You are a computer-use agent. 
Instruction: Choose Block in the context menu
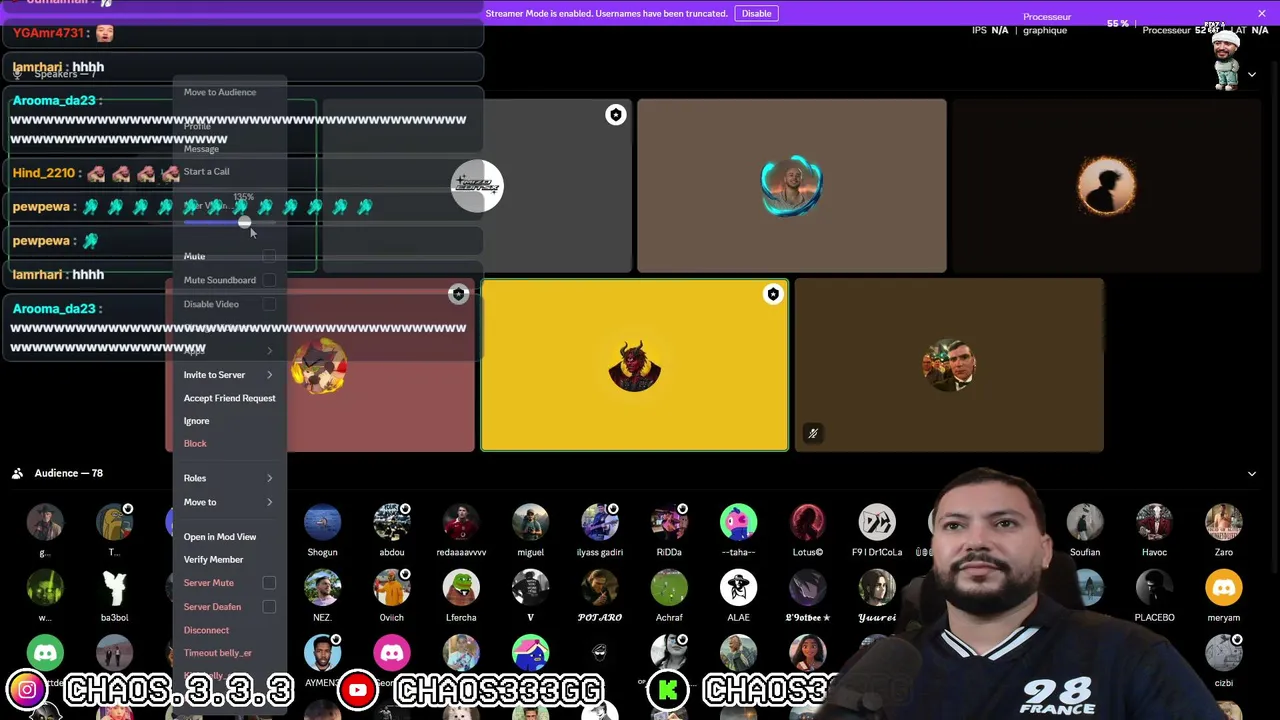195,444
